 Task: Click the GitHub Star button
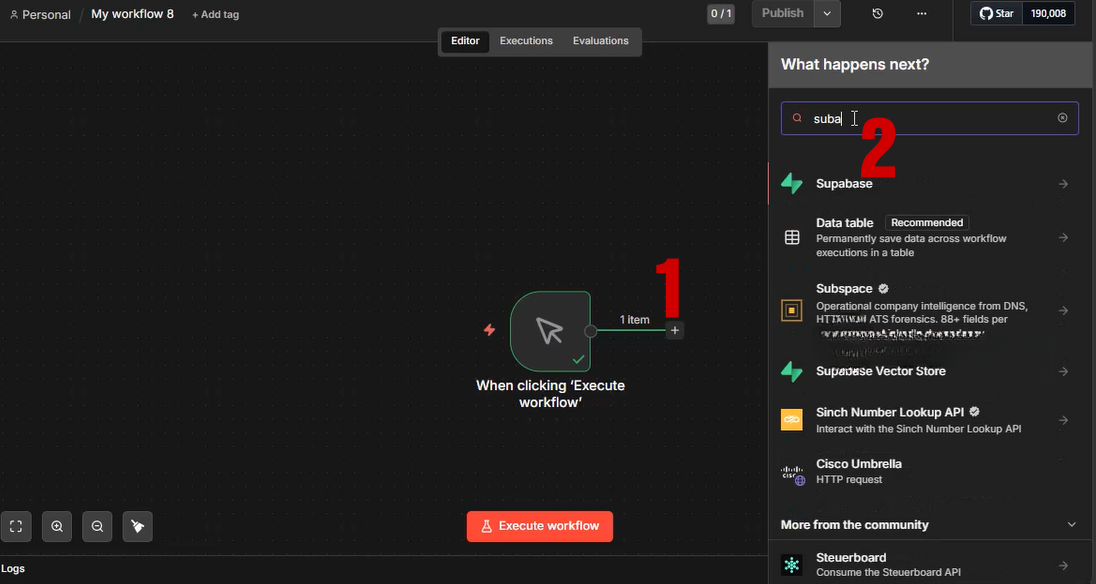[x=997, y=14]
